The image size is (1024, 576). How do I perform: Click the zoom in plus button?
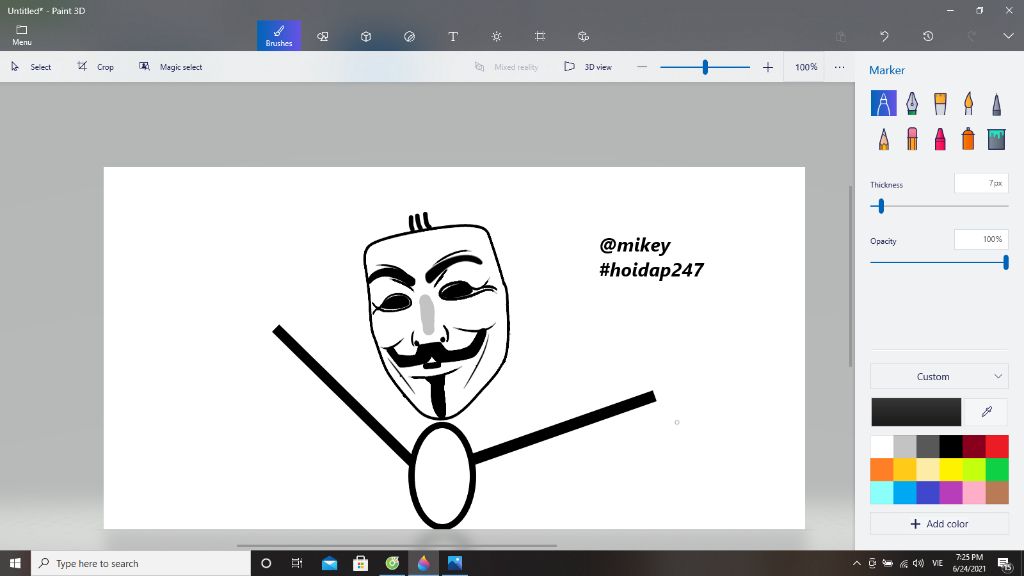pyautogui.click(x=768, y=67)
